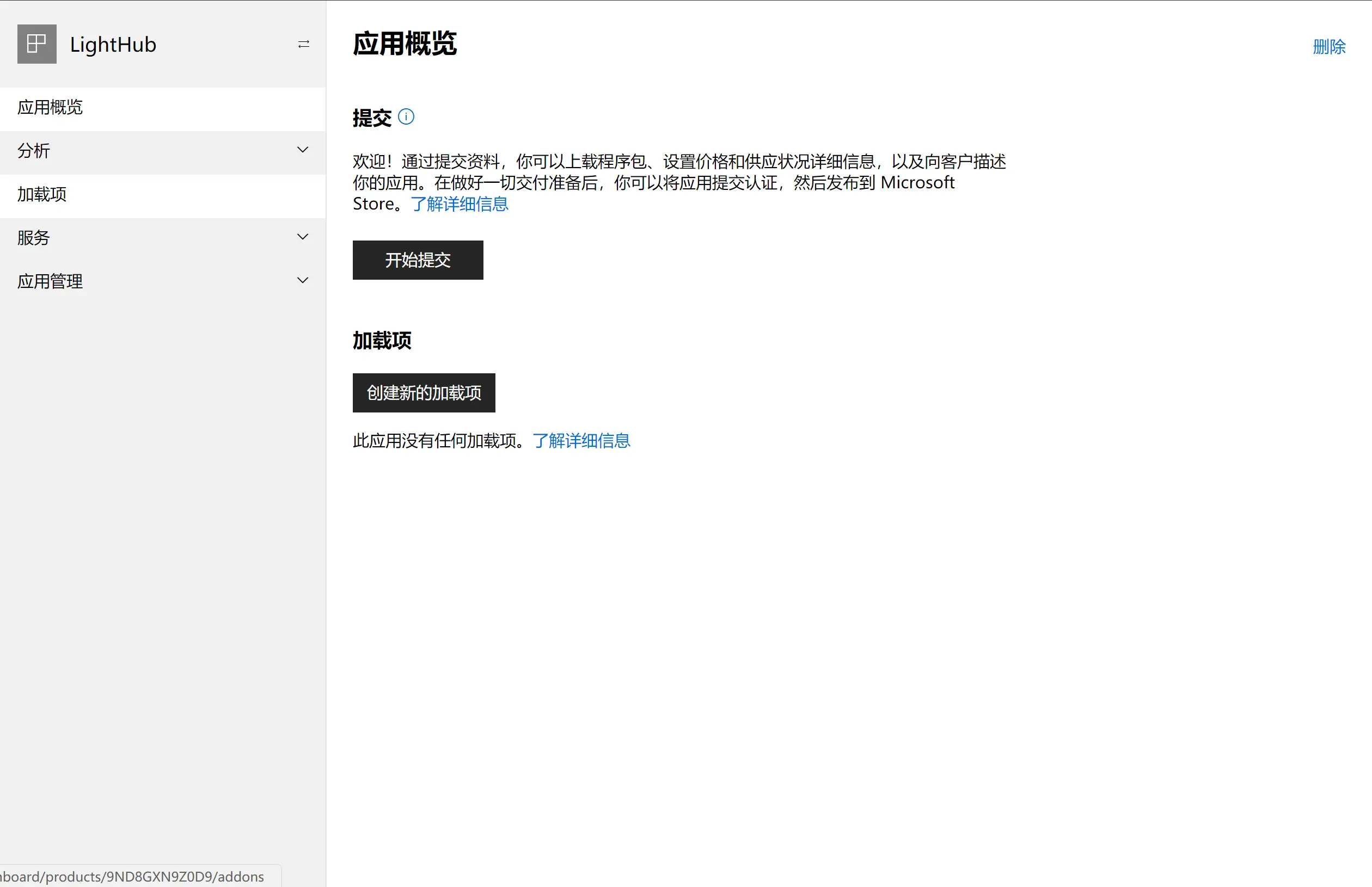Click the 应用概览 page heading

coord(405,45)
